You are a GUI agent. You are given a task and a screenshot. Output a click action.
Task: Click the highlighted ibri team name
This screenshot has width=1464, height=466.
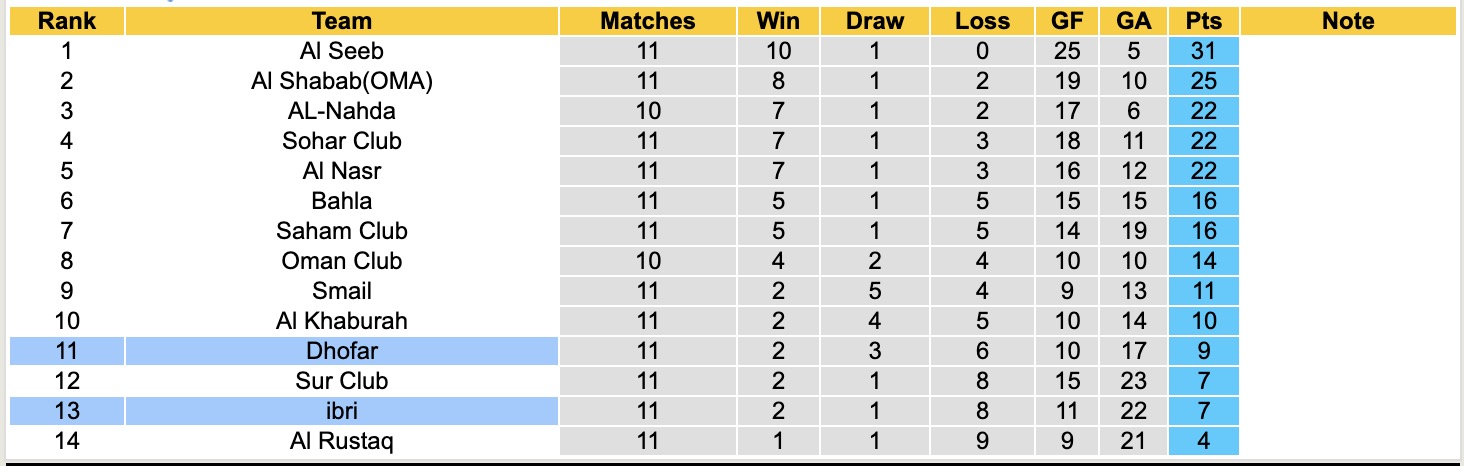coord(341,411)
